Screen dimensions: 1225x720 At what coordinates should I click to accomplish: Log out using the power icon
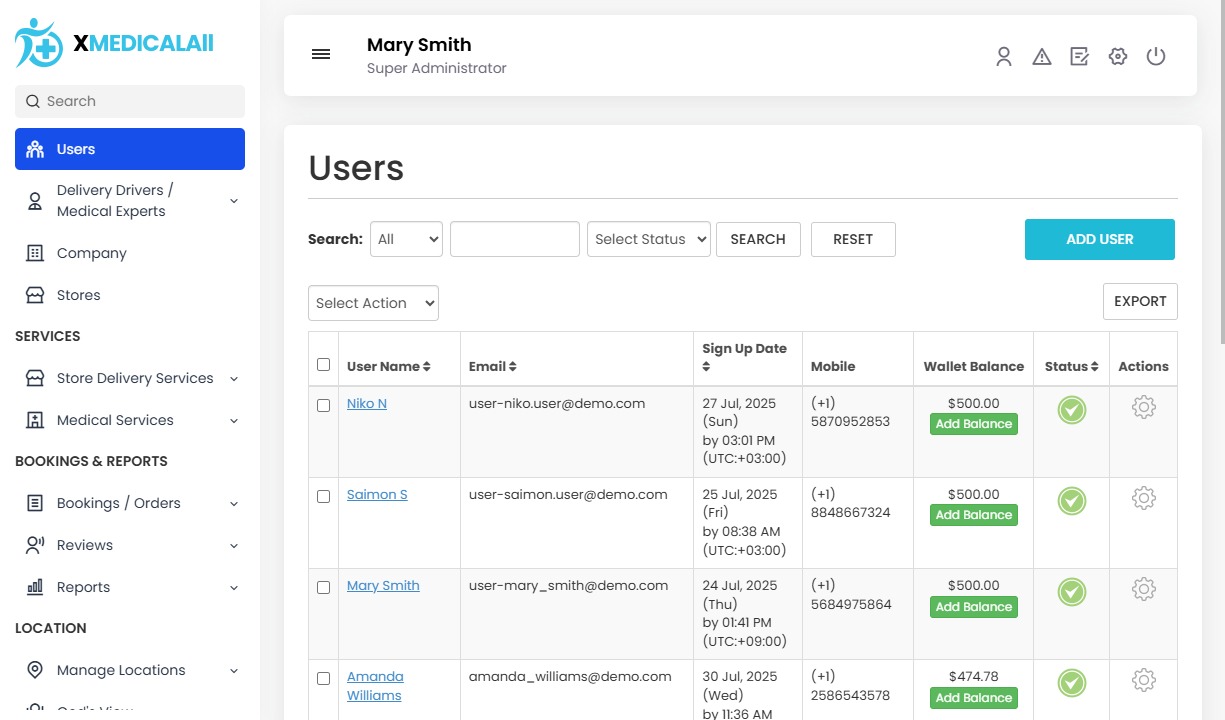1156,56
